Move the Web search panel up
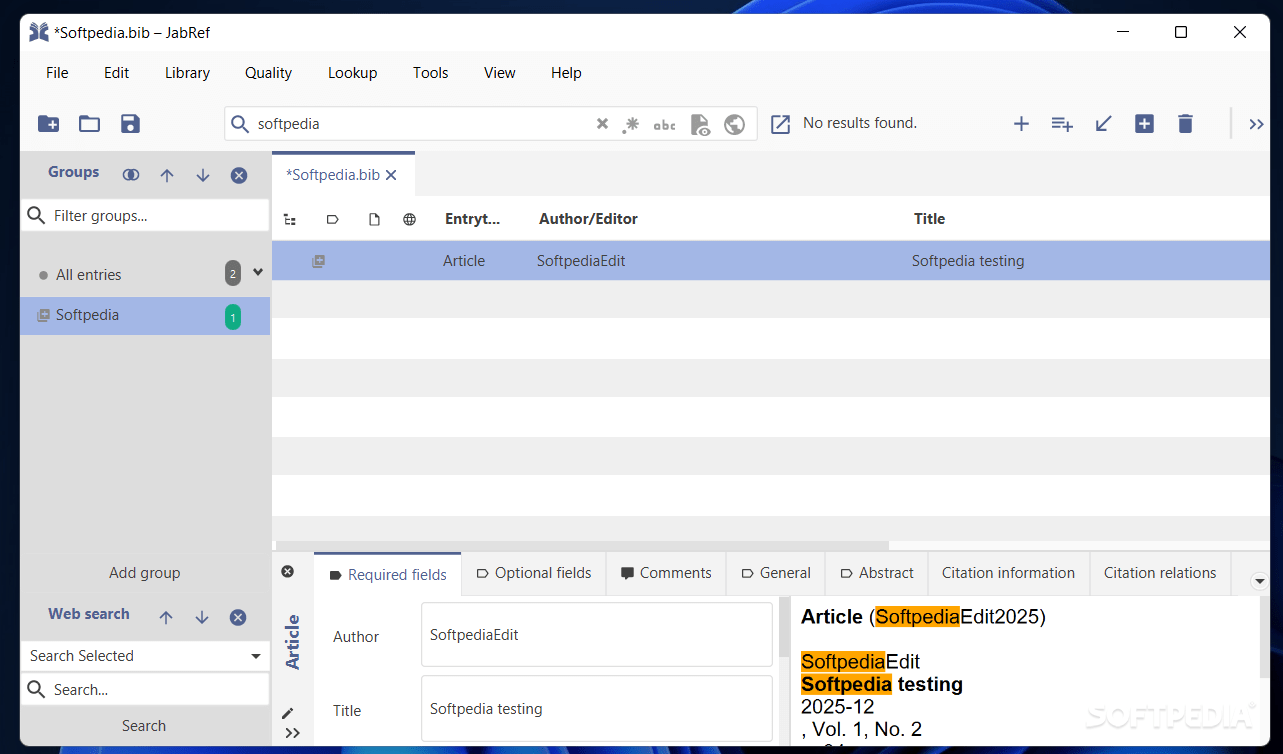The height and width of the screenshot is (754, 1283). 166,617
